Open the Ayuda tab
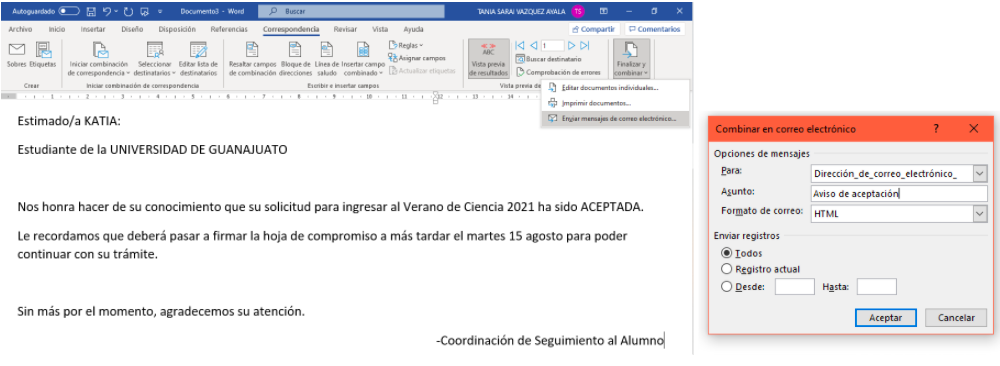 (x=413, y=29)
